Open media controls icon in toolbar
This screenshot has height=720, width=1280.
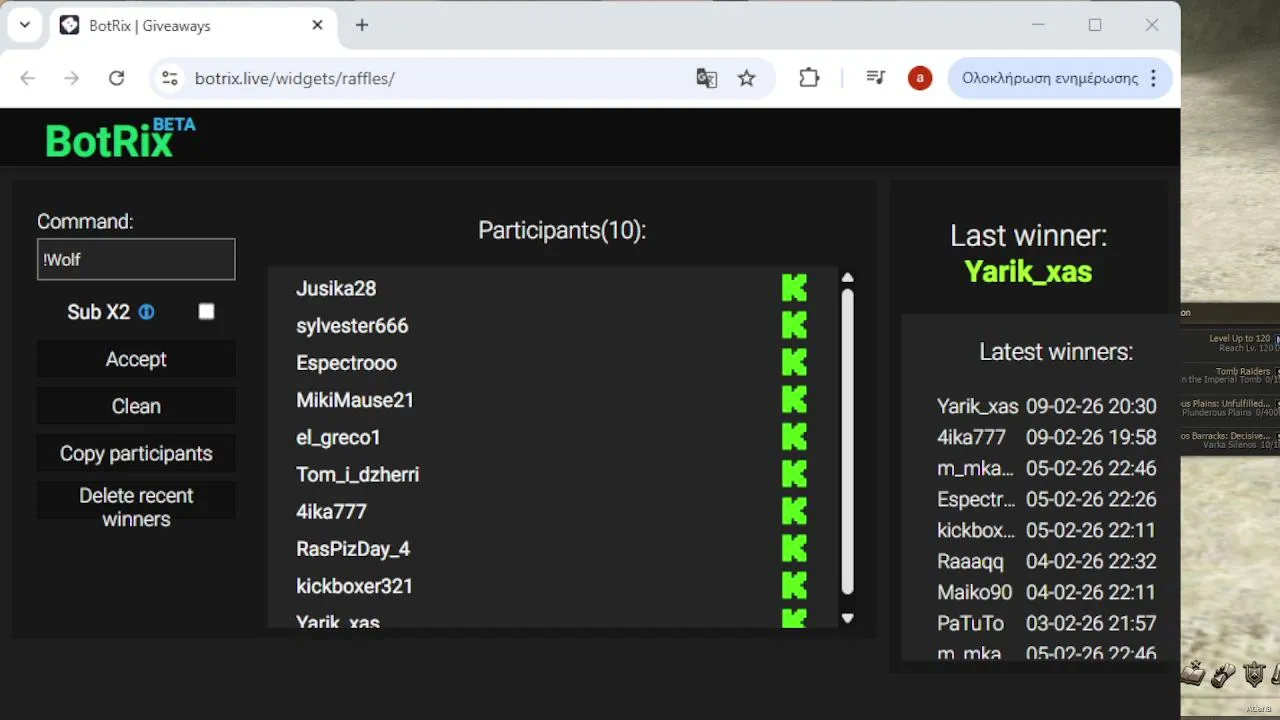[876, 78]
